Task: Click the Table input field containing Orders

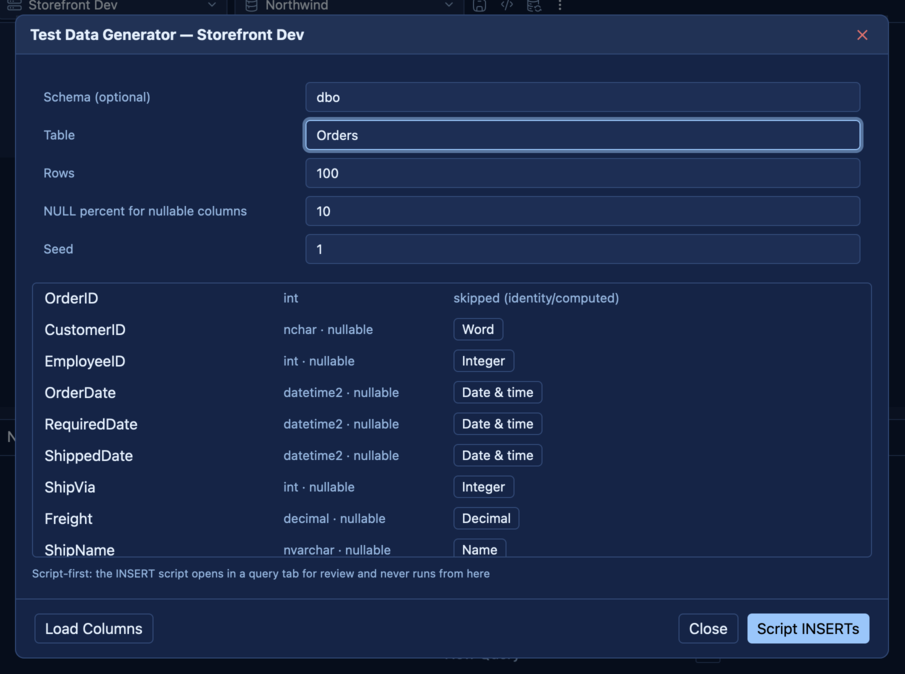Action: (582, 135)
